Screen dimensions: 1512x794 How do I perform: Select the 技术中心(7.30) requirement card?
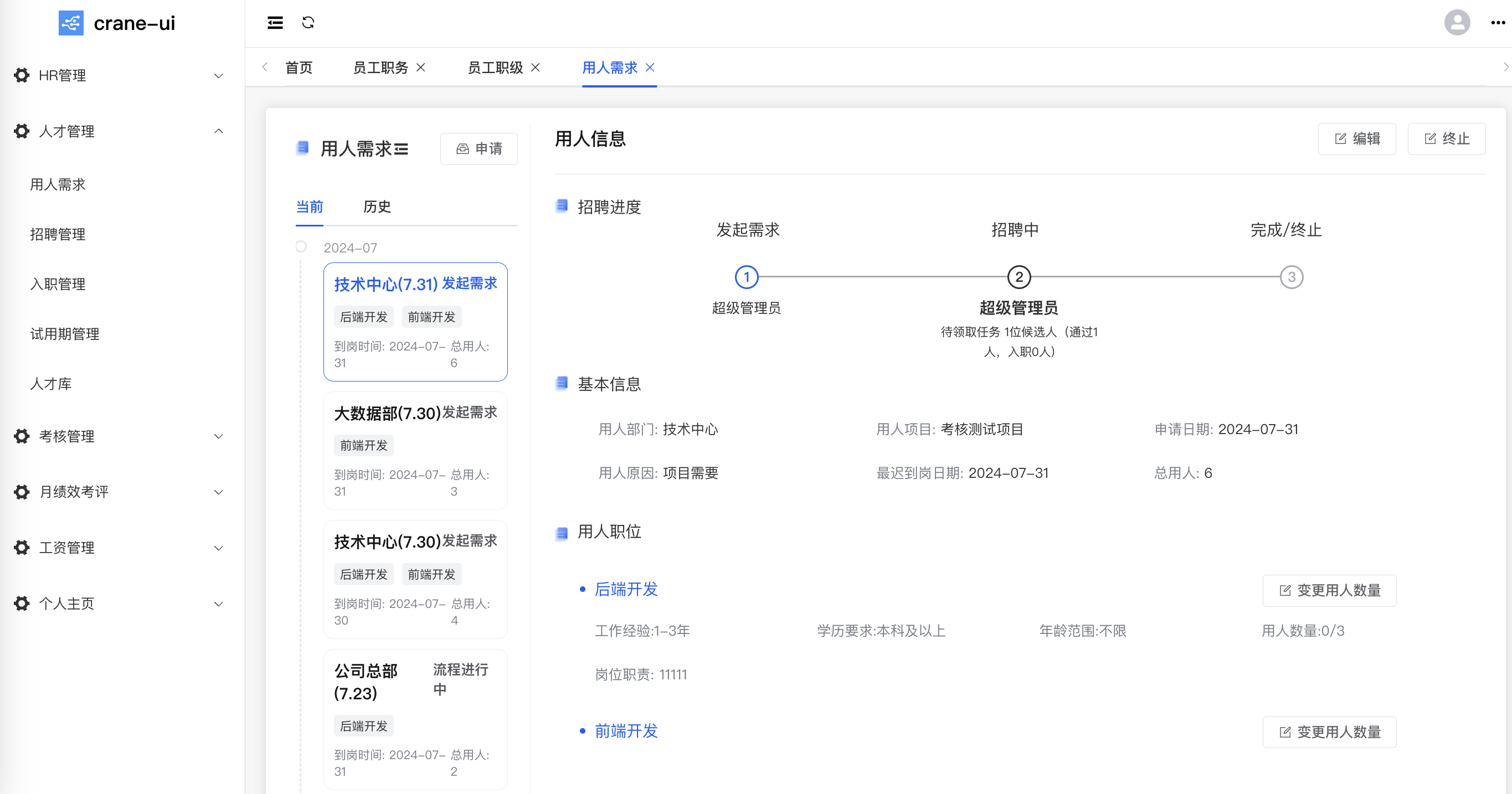click(x=415, y=579)
